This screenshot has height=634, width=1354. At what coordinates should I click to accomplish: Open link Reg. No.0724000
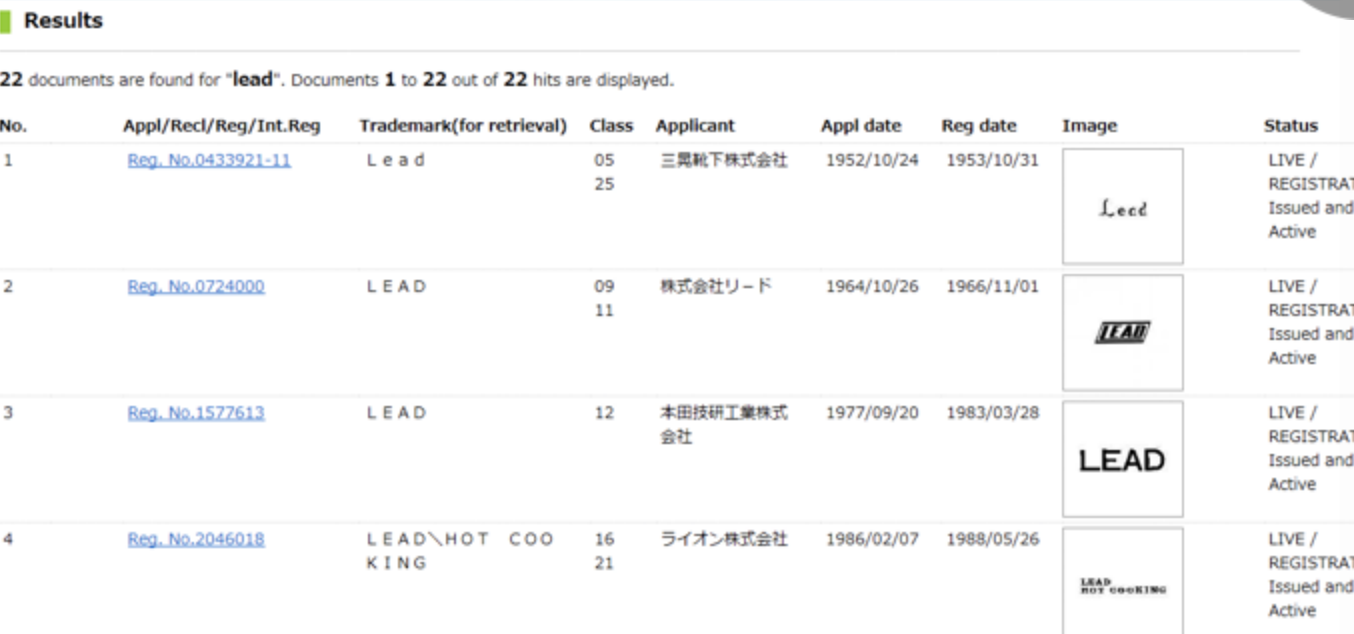[x=196, y=286]
